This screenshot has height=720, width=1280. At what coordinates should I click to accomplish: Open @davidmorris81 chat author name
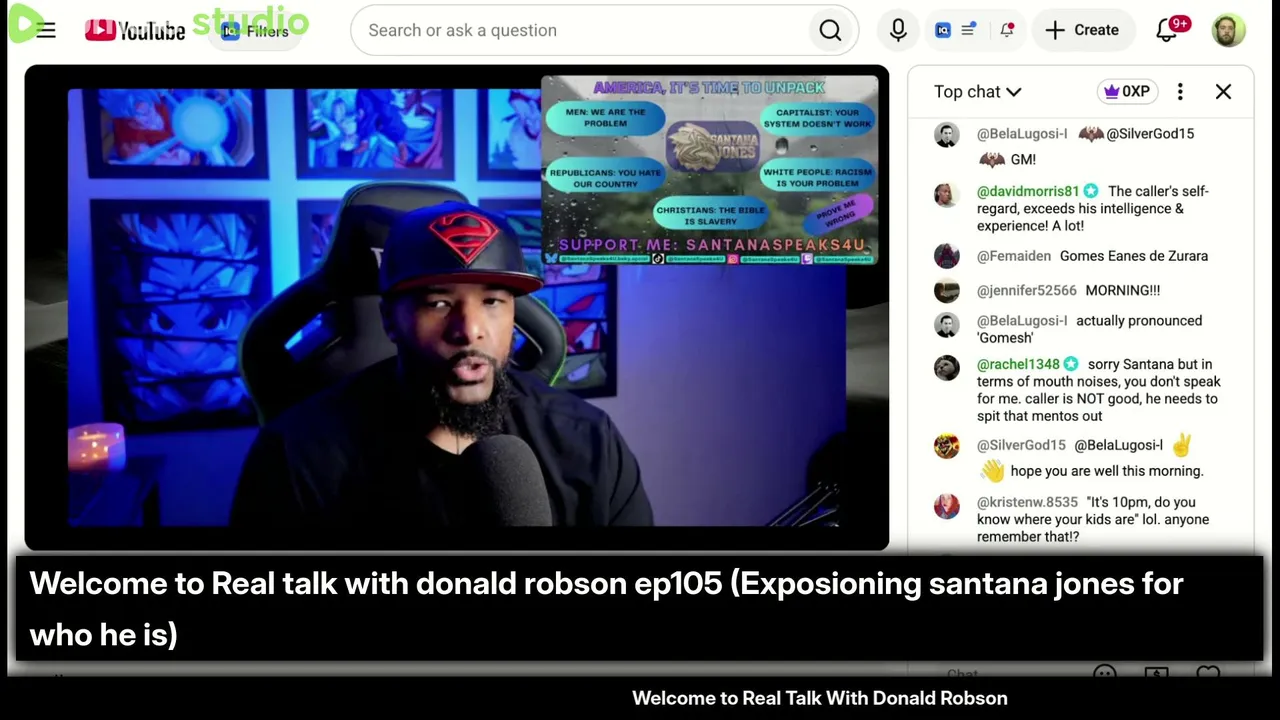pos(1028,191)
